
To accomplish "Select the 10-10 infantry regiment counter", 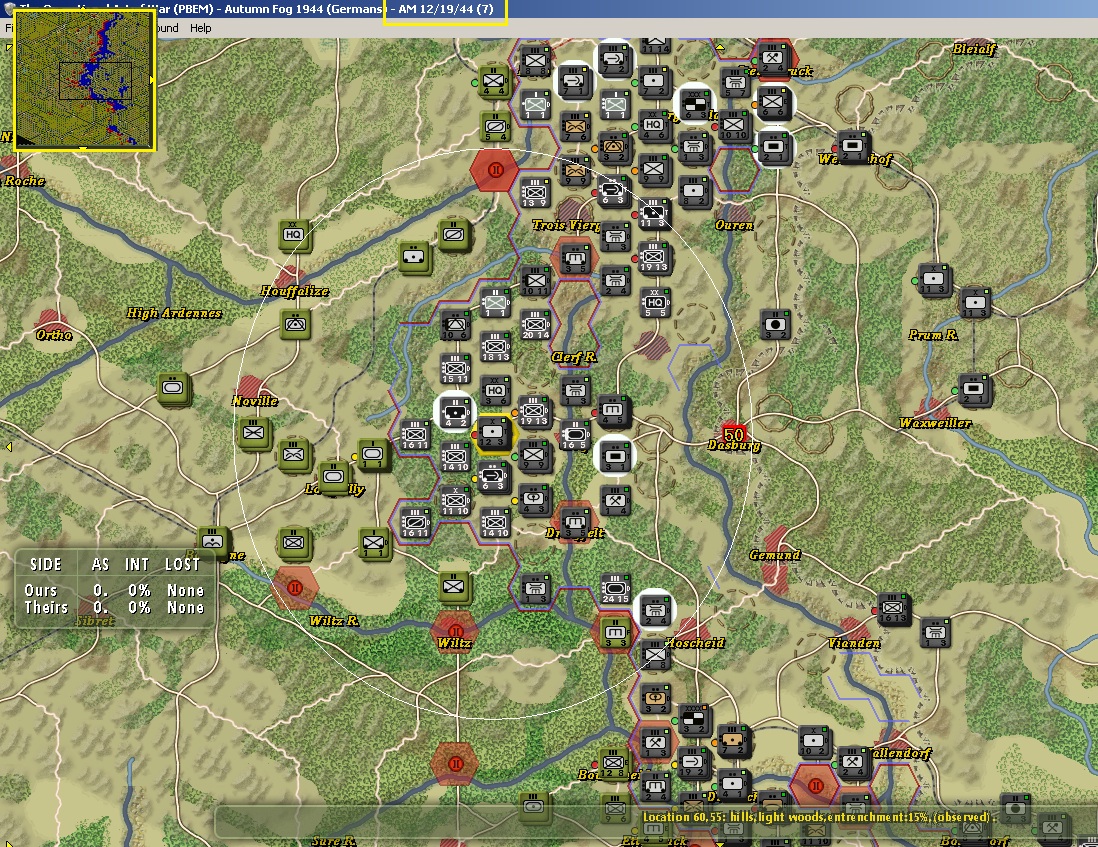I will (735, 126).
